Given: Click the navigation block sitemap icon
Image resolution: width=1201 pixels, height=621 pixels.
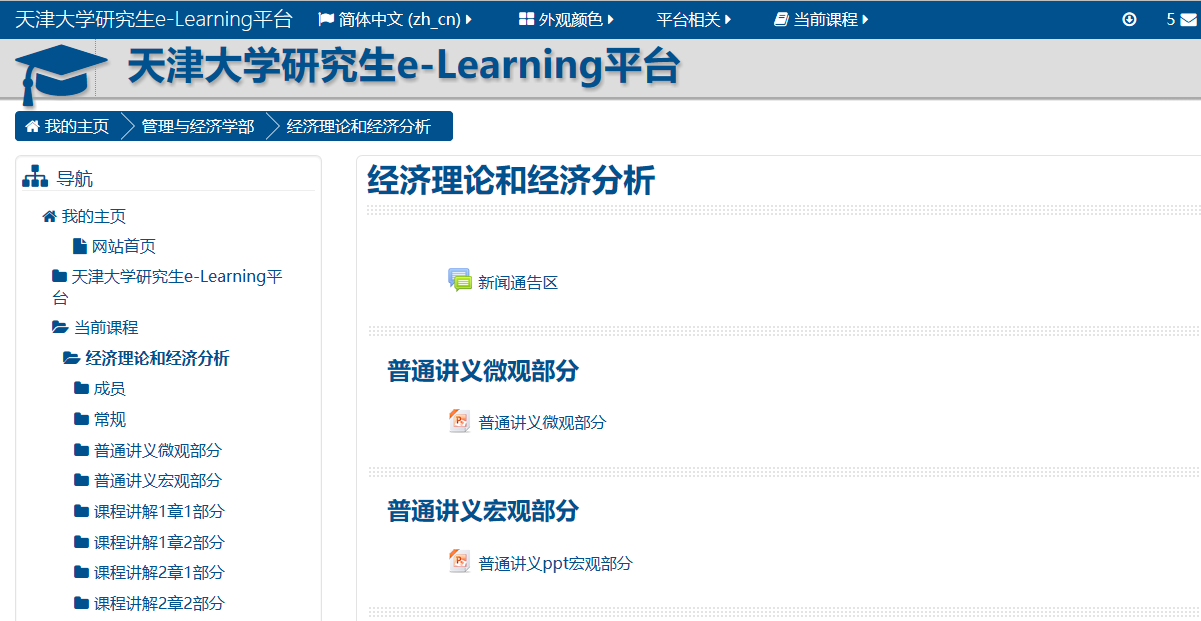Looking at the screenshot, I should [35, 177].
